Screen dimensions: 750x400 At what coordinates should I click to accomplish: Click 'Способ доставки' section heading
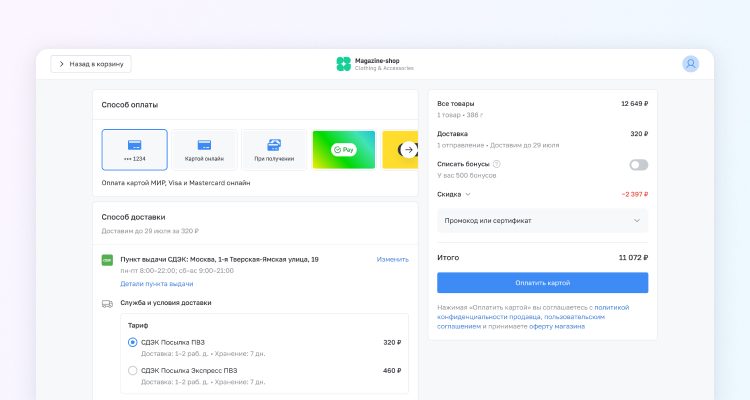point(133,217)
